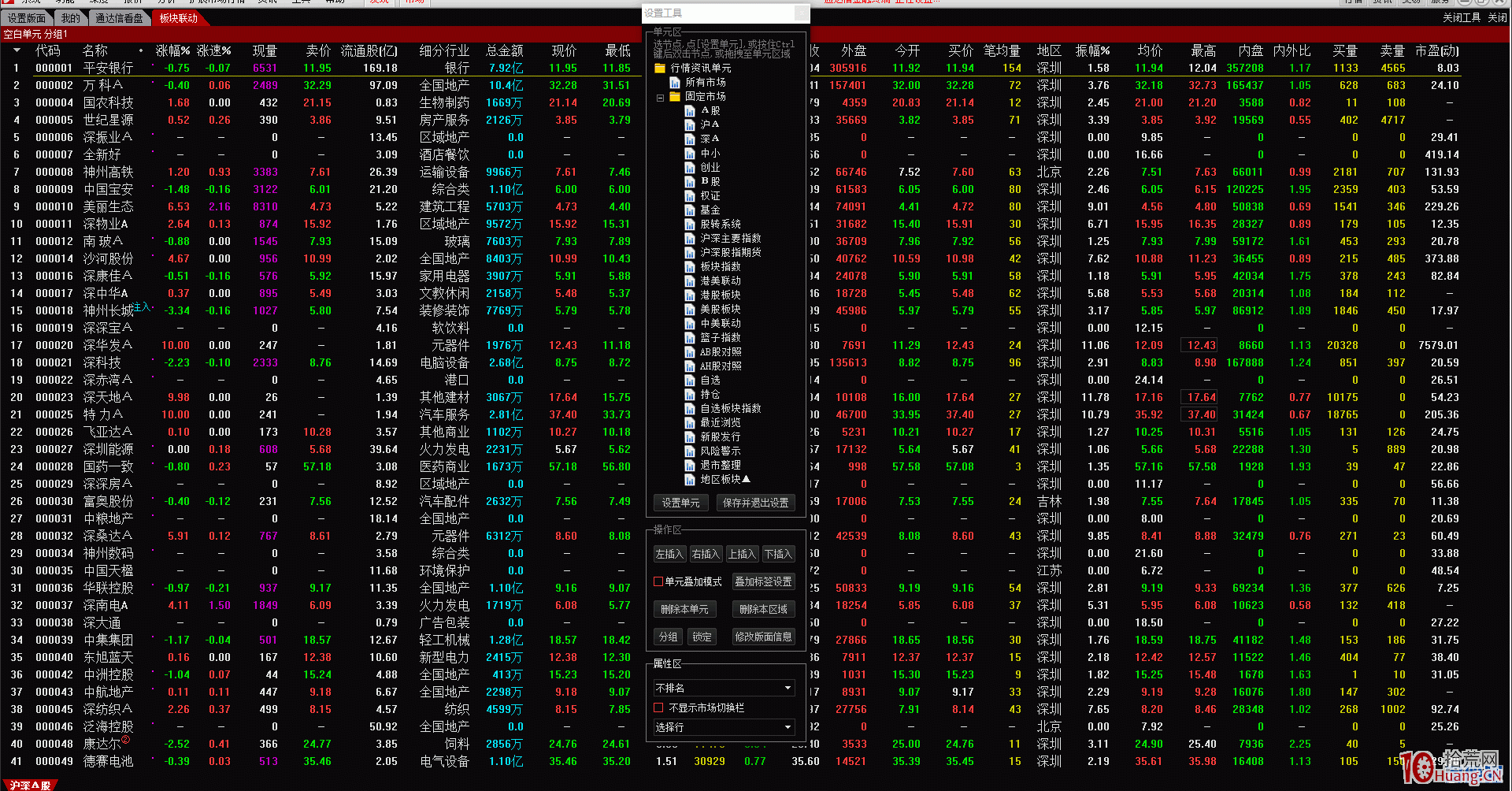This screenshot has height=791, width=1512.
Task: Click the 行情资讯单元 folder icon
Action: (x=660, y=69)
